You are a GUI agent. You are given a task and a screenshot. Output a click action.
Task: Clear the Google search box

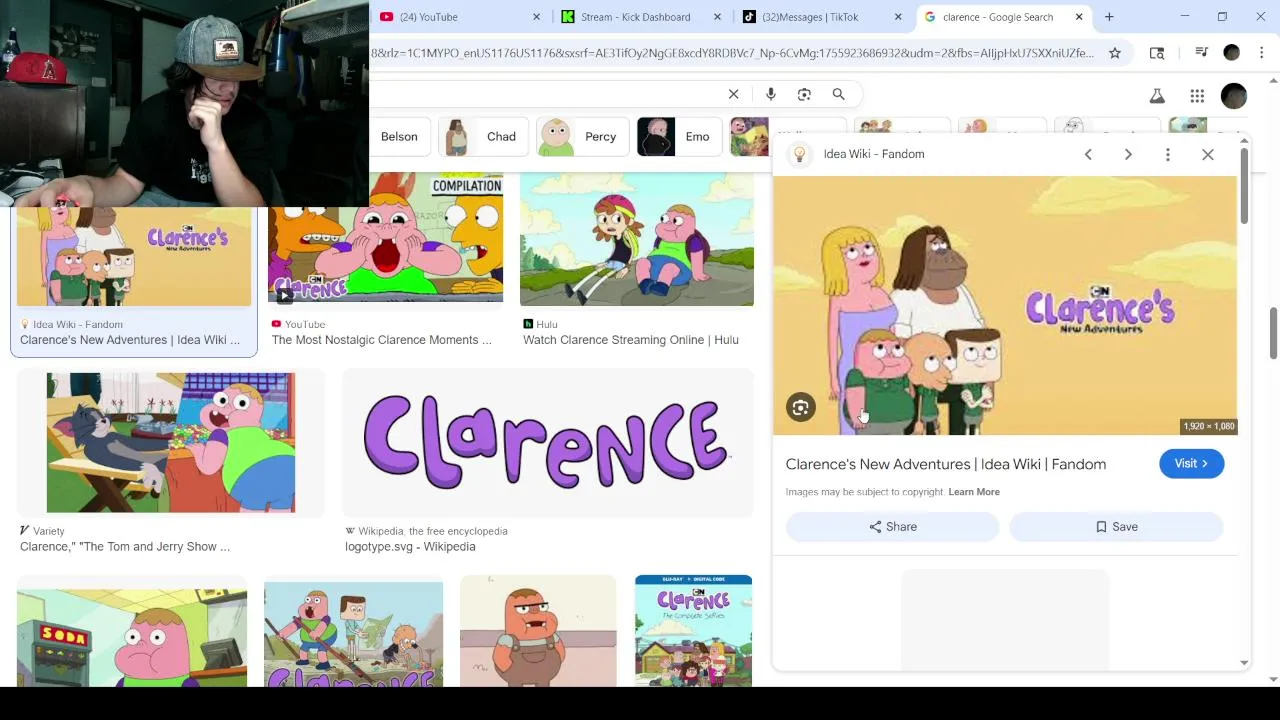pos(733,94)
